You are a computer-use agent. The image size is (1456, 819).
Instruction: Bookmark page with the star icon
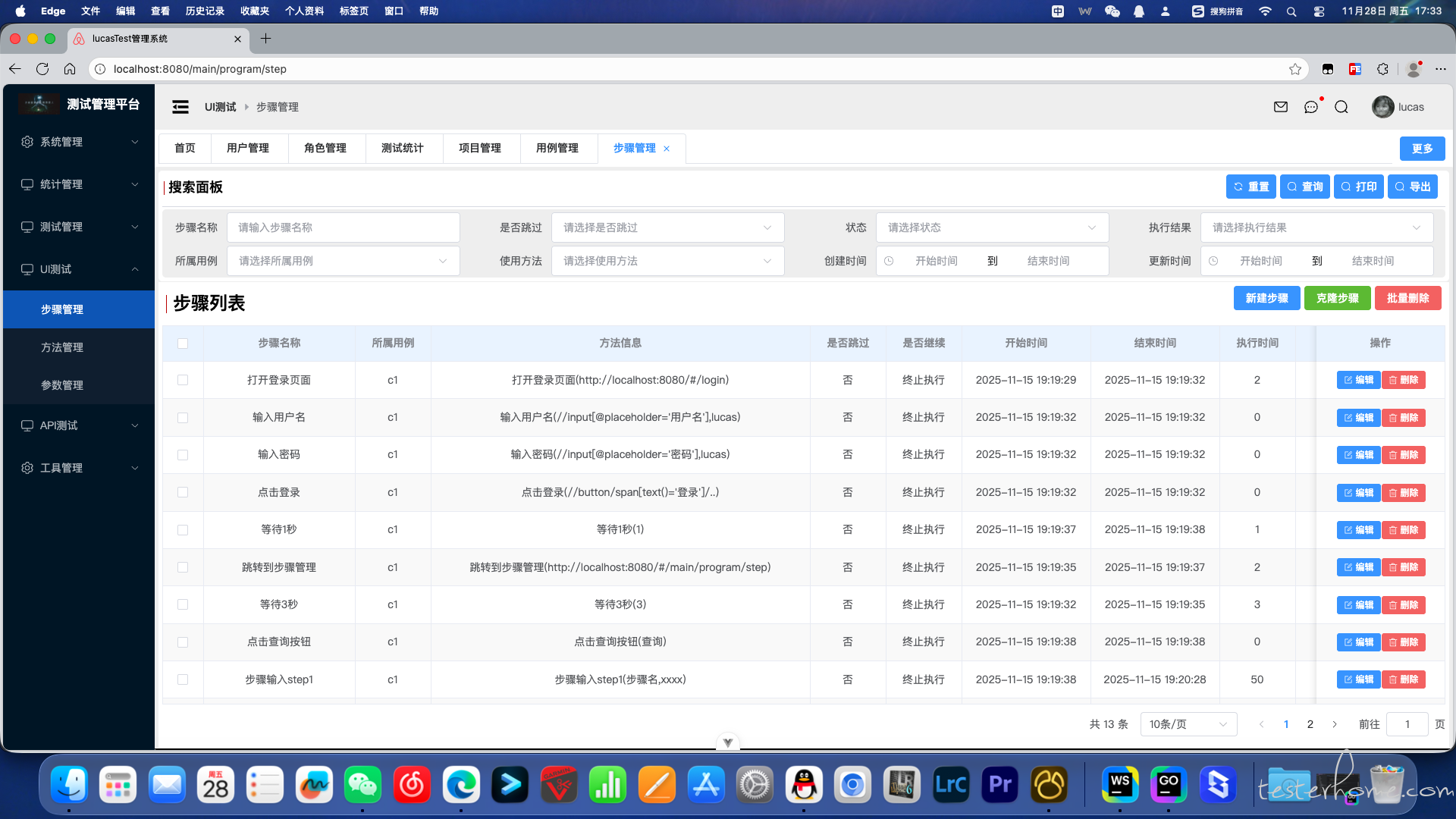click(1295, 69)
